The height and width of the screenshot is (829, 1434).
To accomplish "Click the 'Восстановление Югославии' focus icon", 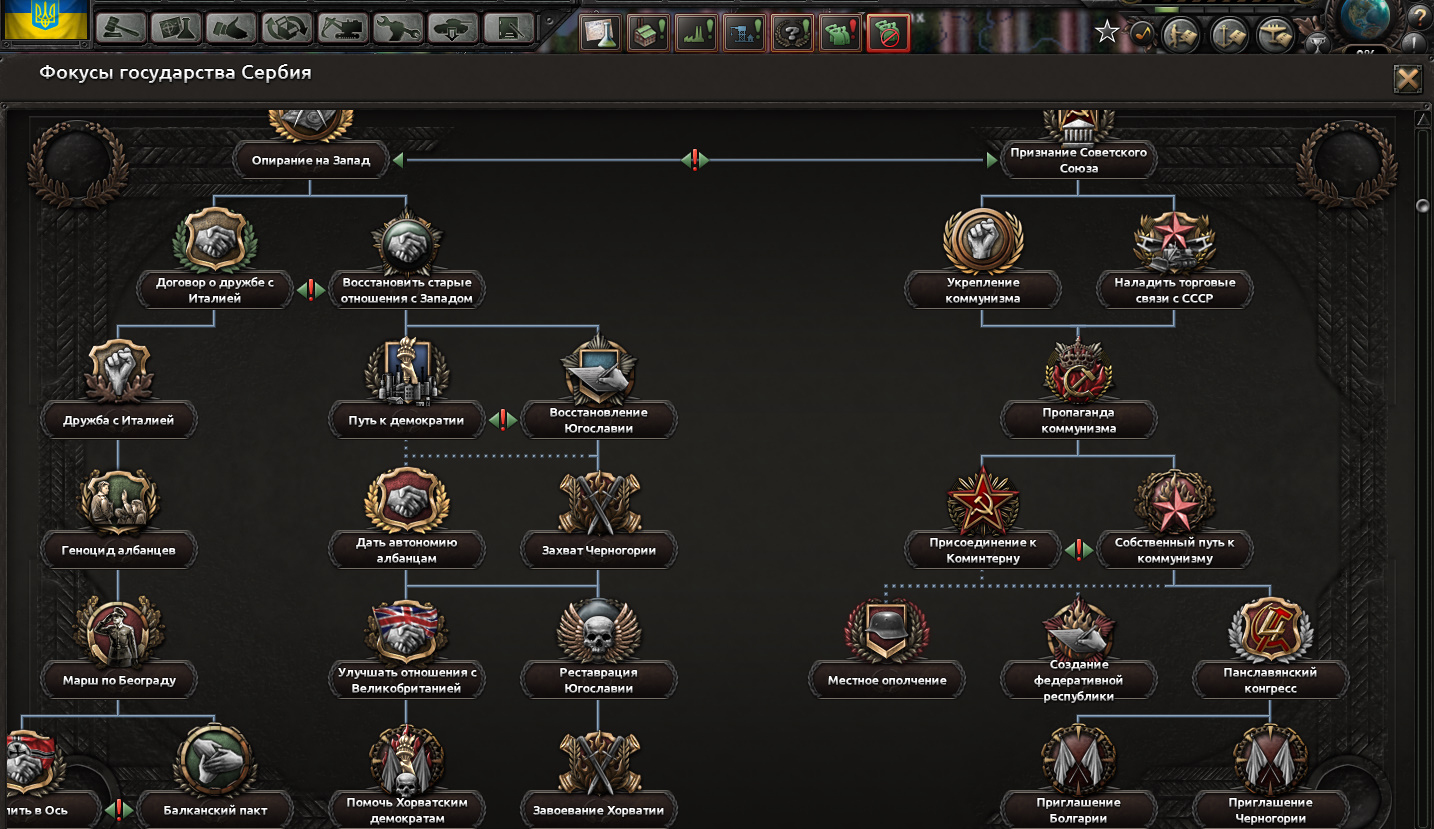I will pyautogui.click(x=599, y=371).
